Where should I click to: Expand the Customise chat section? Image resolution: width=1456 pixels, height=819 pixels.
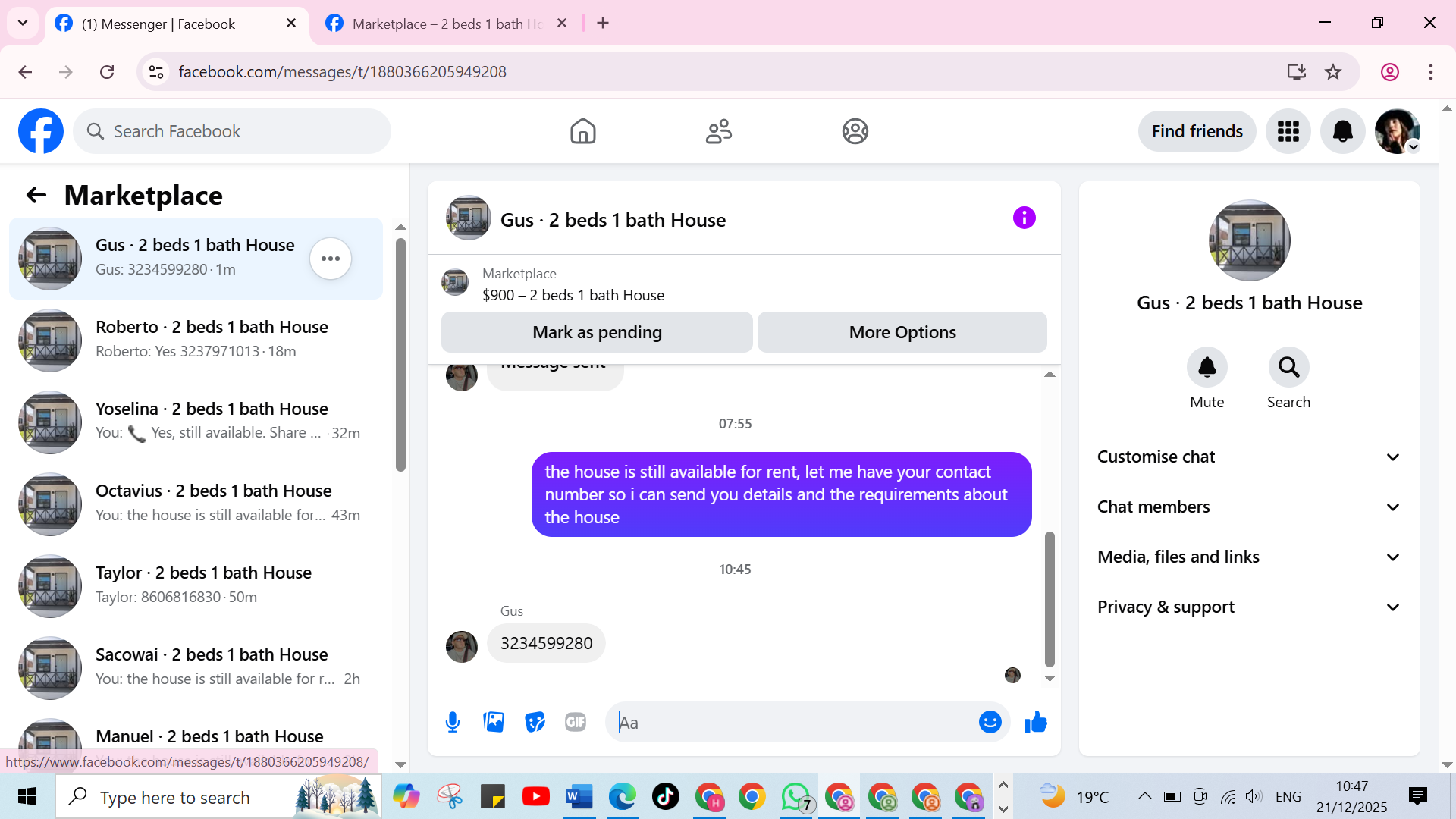coord(1249,457)
